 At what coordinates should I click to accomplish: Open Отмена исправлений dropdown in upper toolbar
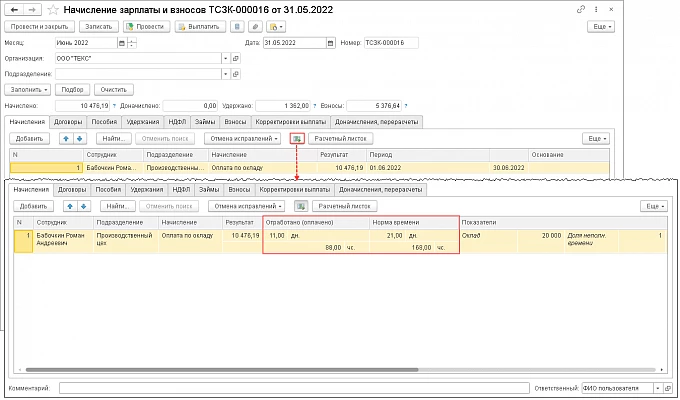pyautogui.click(x=242, y=138)
